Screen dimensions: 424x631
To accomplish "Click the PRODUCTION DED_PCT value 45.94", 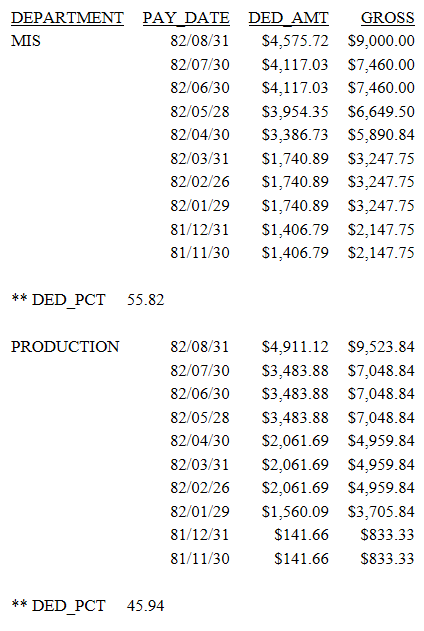I will pyautogui.click(x=146, y=606).
